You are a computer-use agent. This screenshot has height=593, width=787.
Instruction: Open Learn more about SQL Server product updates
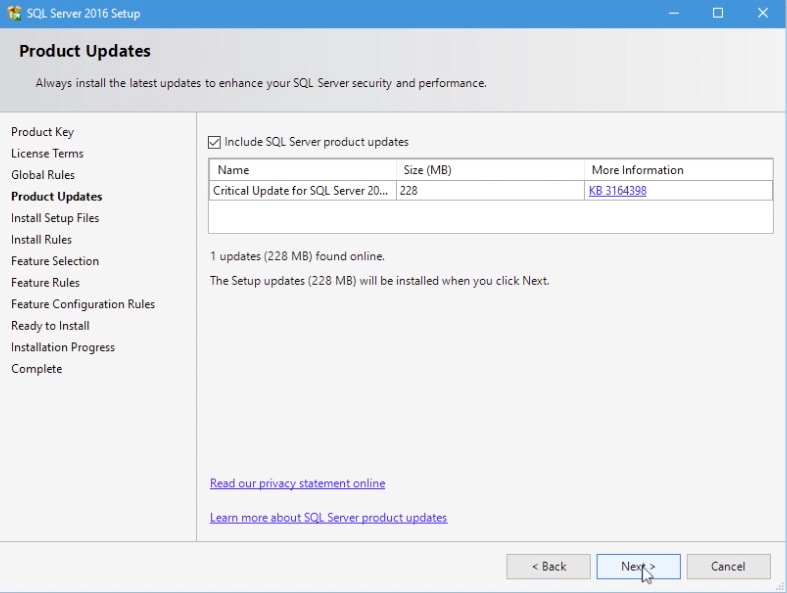(328, 518)
